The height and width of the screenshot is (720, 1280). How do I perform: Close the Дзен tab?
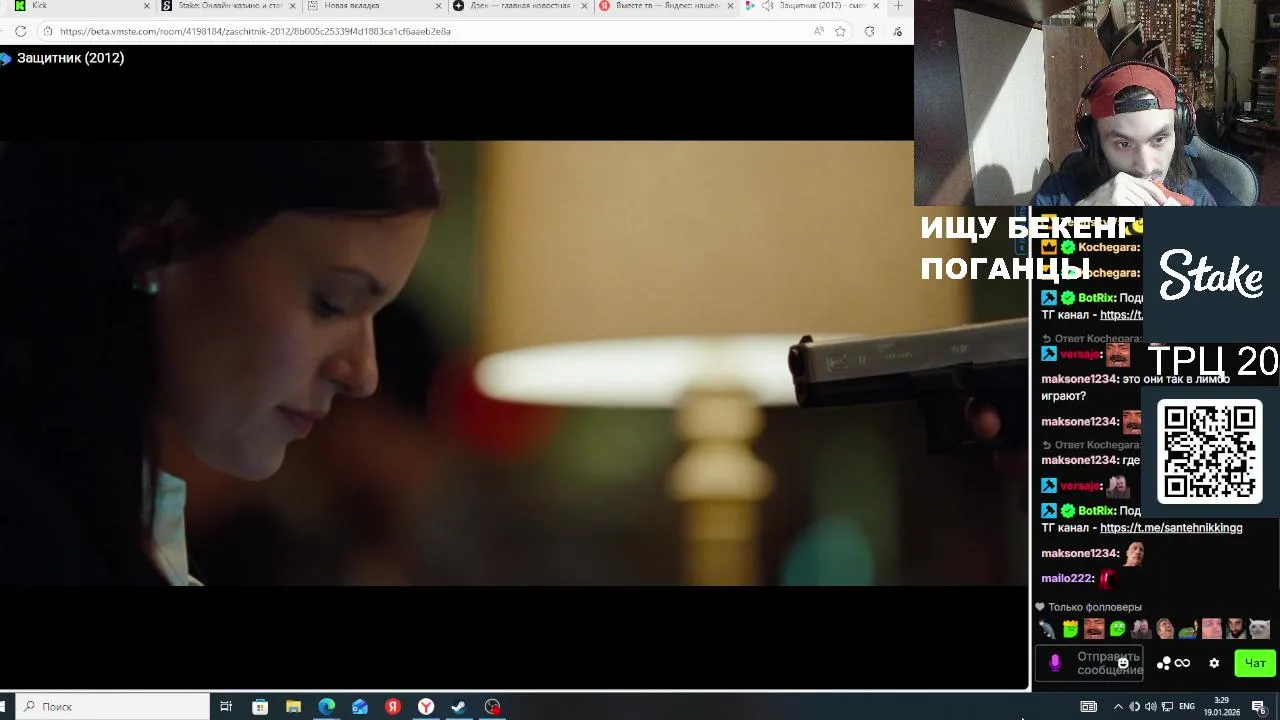pyautogui.click(x=585, y=6)
